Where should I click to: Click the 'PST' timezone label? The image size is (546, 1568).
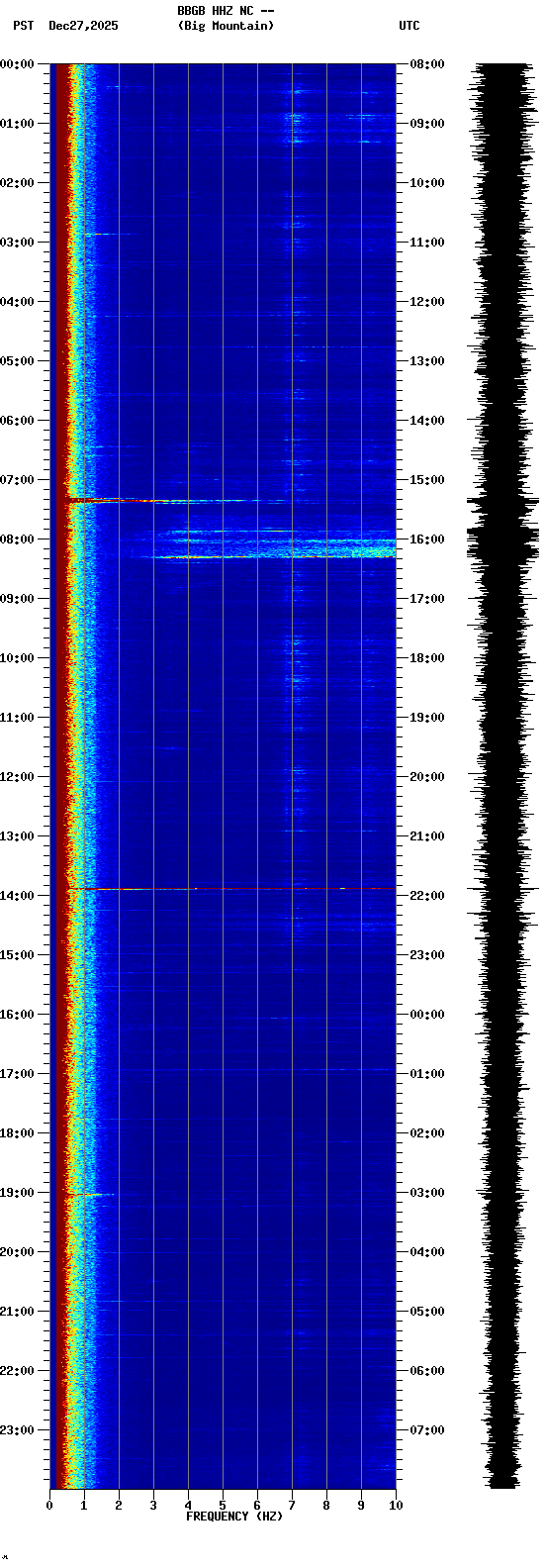tap(24, 26)
